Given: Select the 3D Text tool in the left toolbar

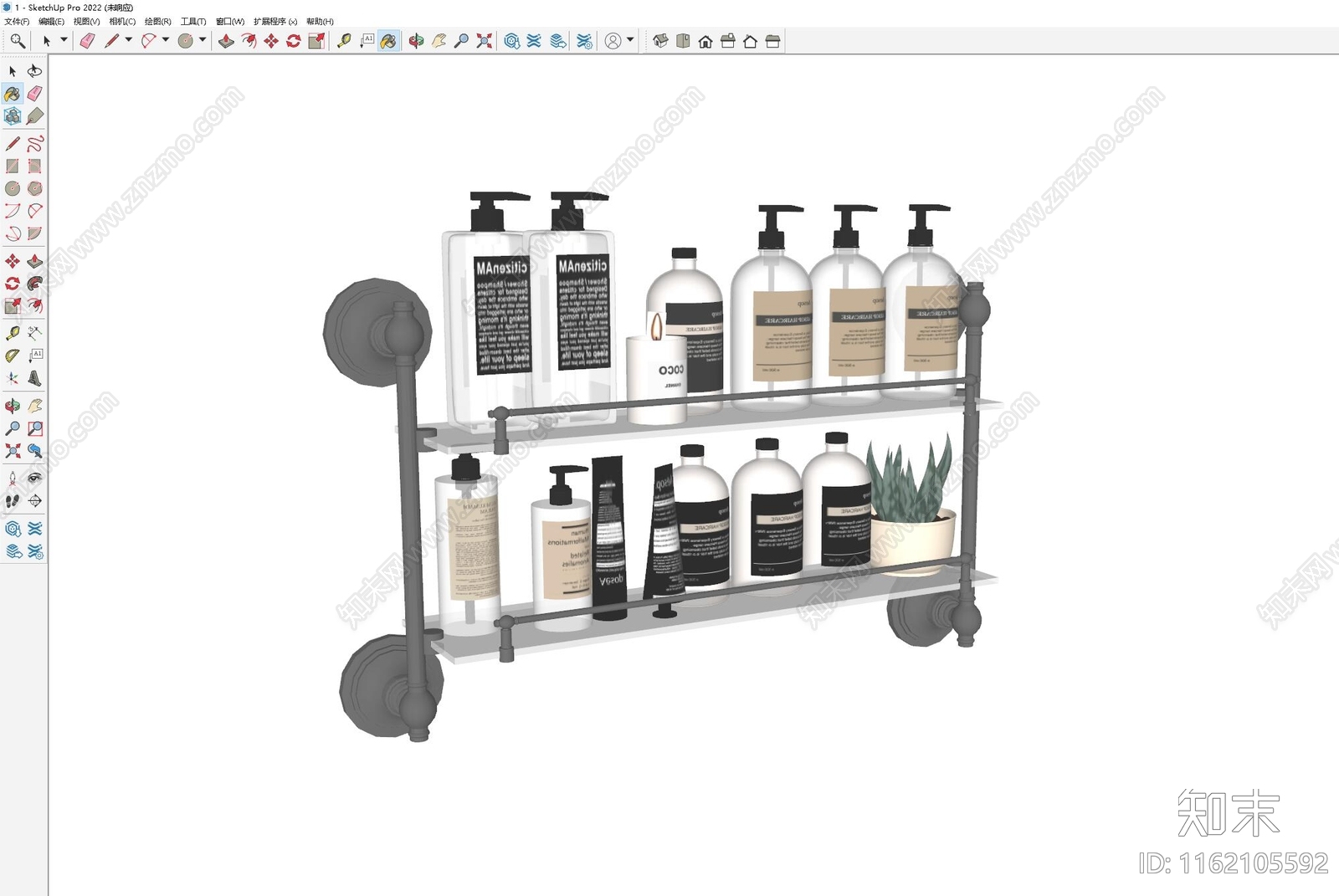Looking at the screenshot, I should (x=34, y=378).
